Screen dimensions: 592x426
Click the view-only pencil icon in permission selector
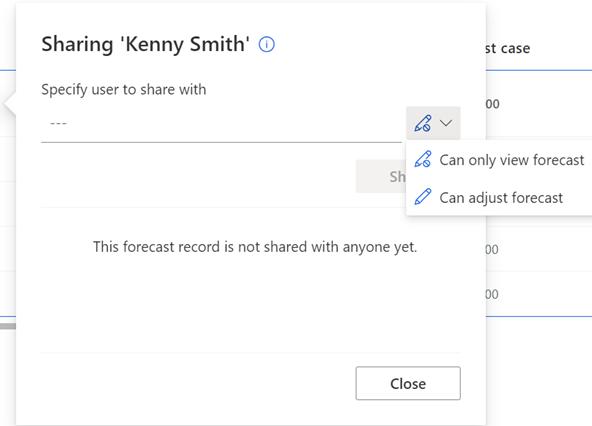tap(423, 123)
